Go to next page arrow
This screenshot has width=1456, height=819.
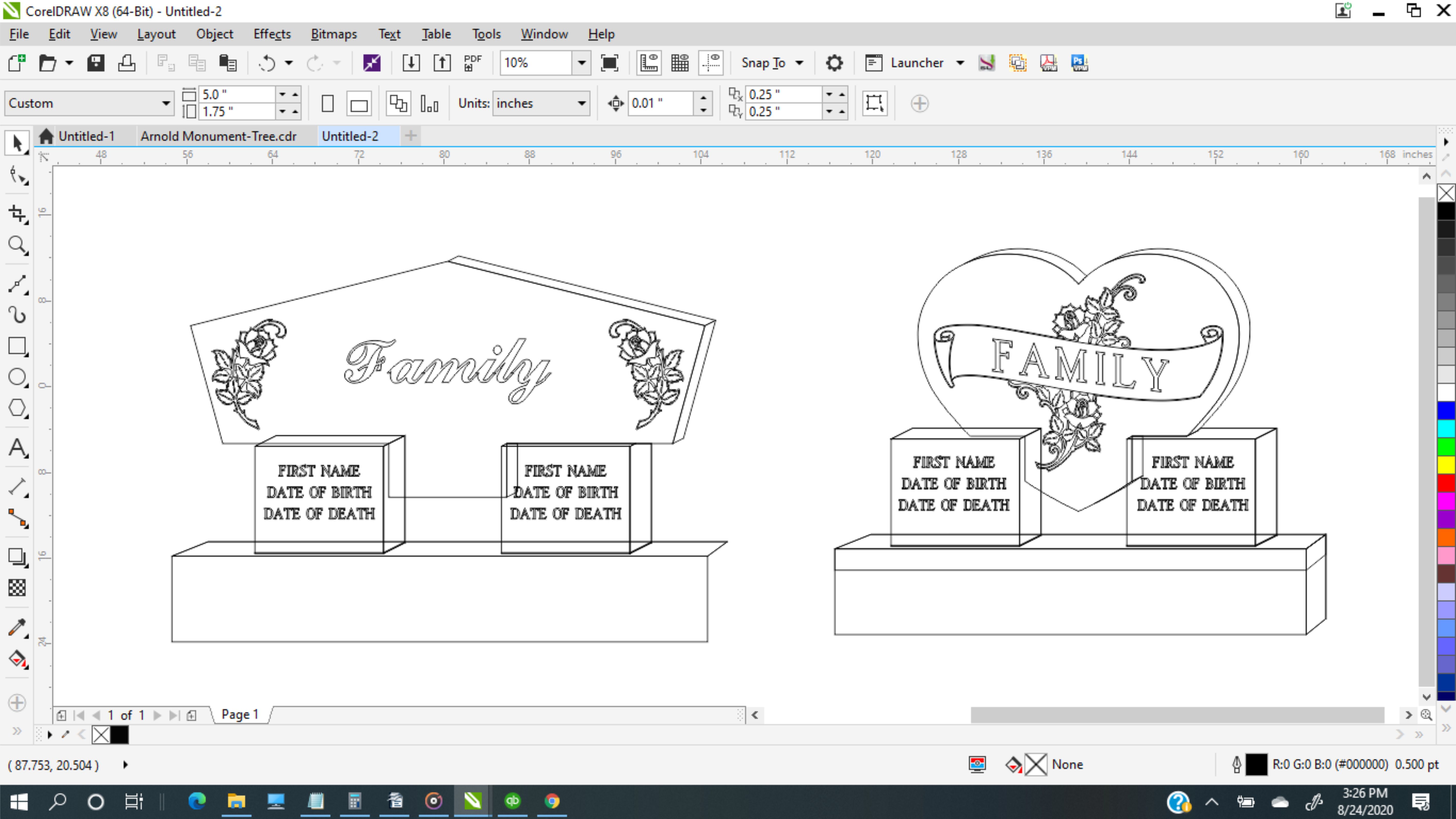(x=157, y=716)
